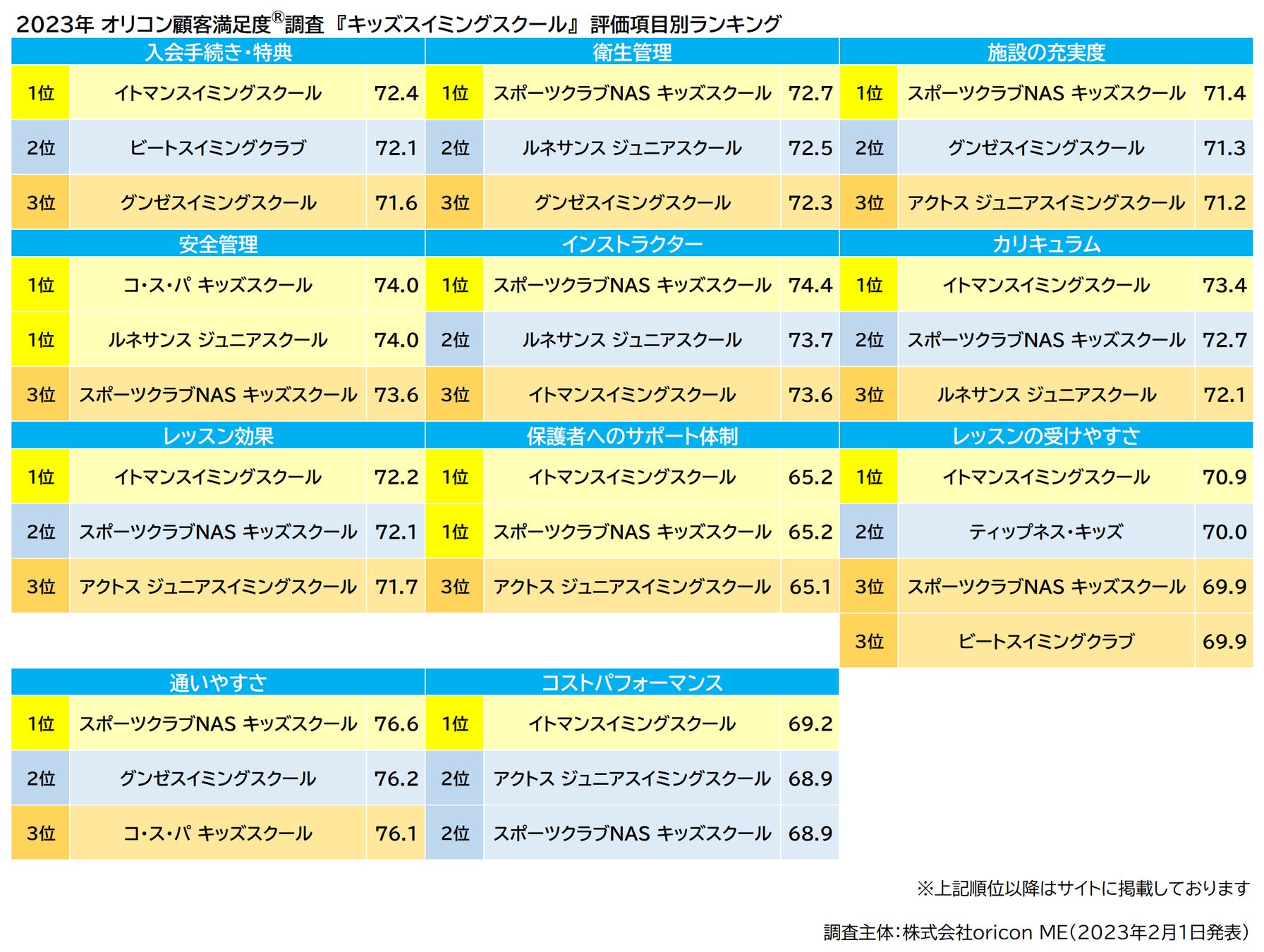Click the 65.1 score in 保護者へのサポート体制
The image size is (1264, 952).
point(810,587)
